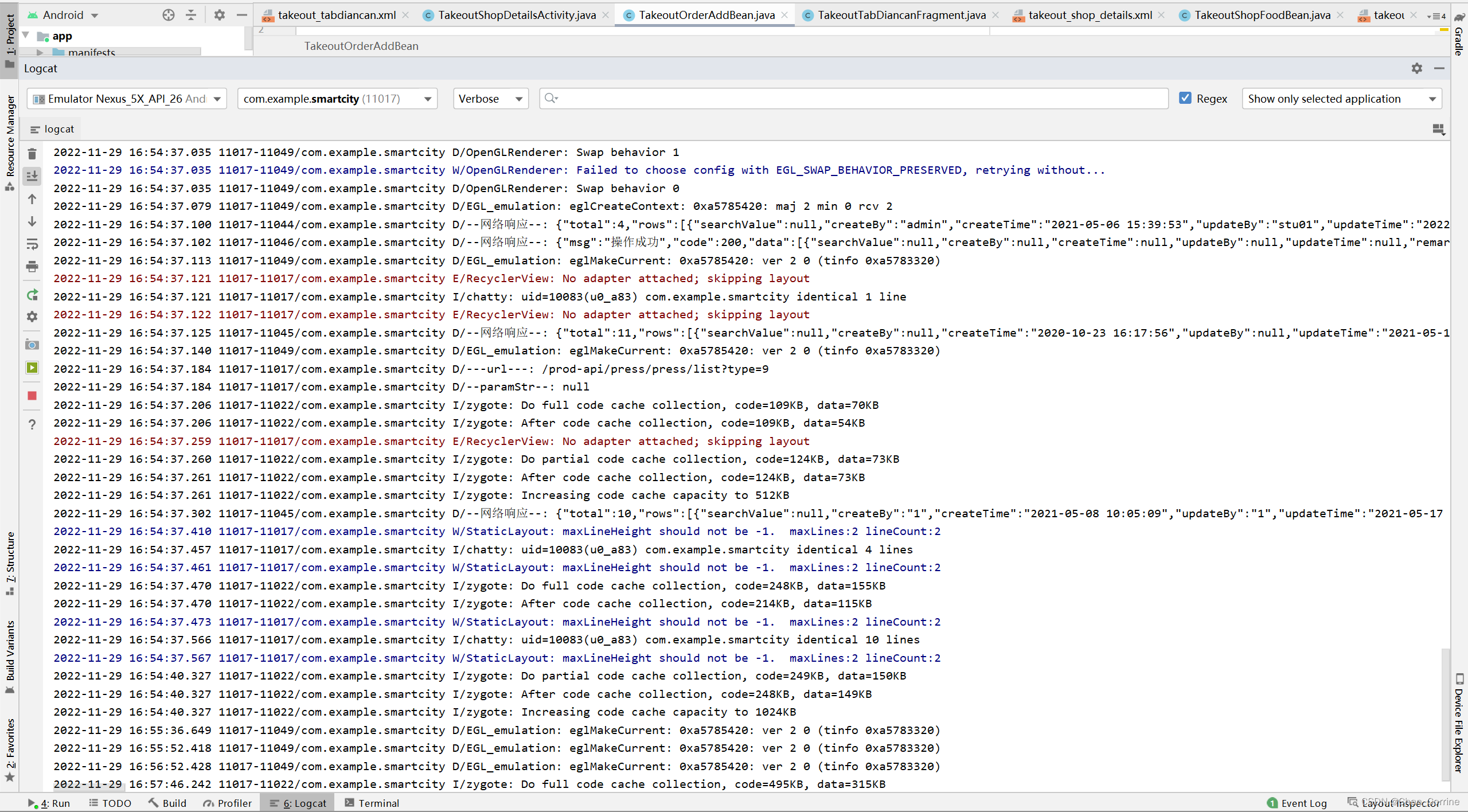Disable the Regex search option
Viewport: 1468px width, 812px height.
click(x=1185, y=98)
